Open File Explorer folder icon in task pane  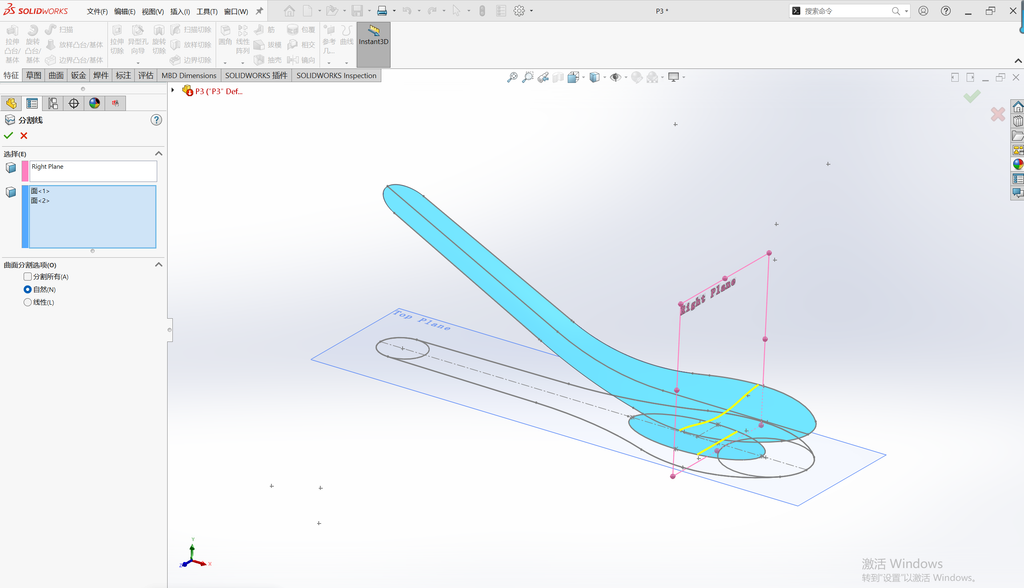pos(1017,135)
